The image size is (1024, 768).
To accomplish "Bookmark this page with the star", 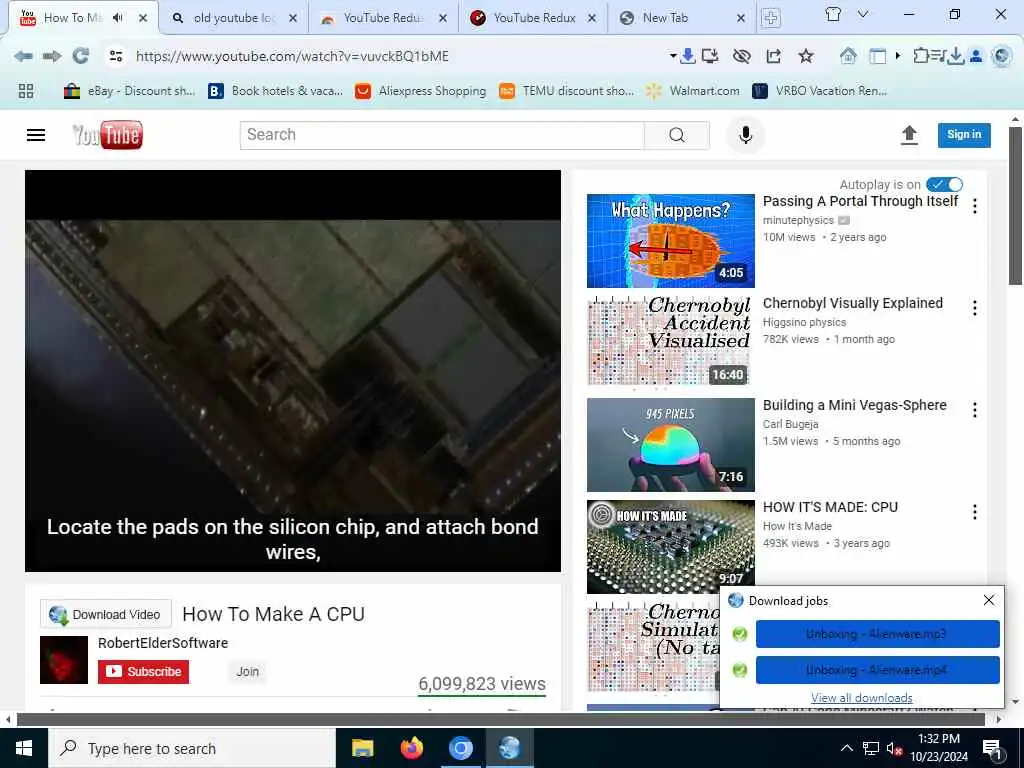I will coord(806,56).
